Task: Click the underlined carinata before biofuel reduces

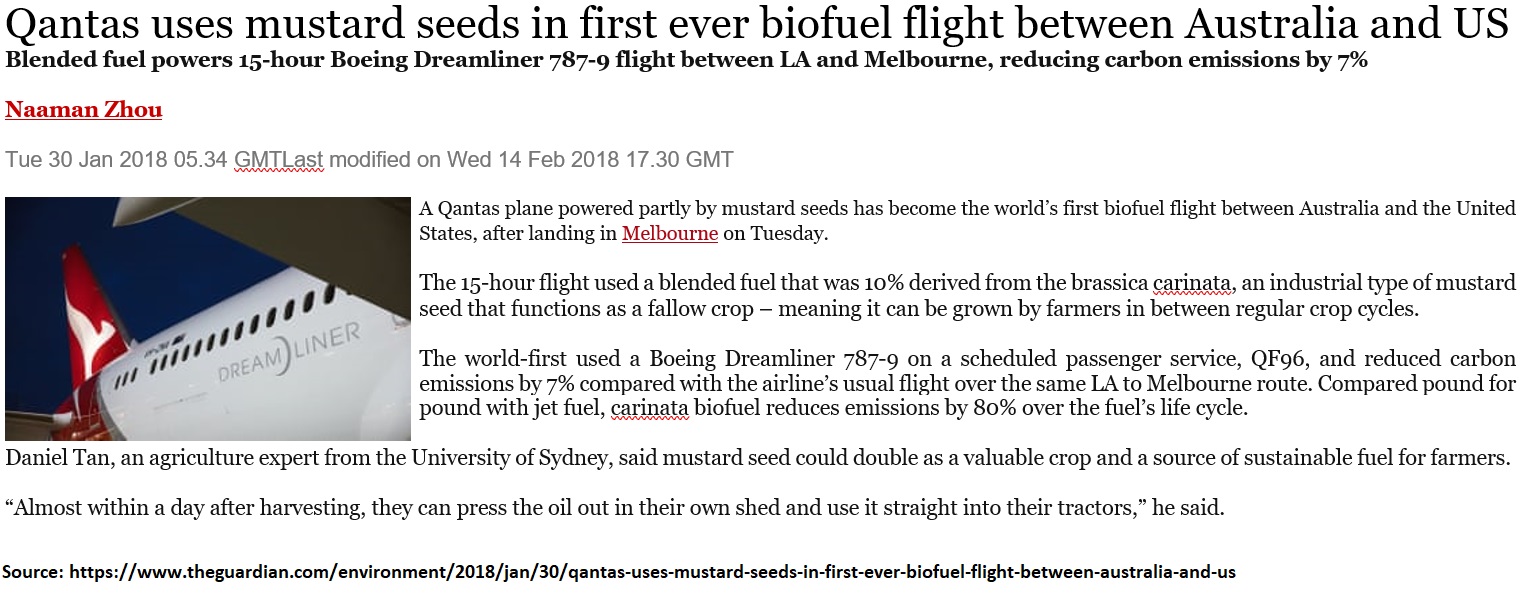Action: [650, 408]
